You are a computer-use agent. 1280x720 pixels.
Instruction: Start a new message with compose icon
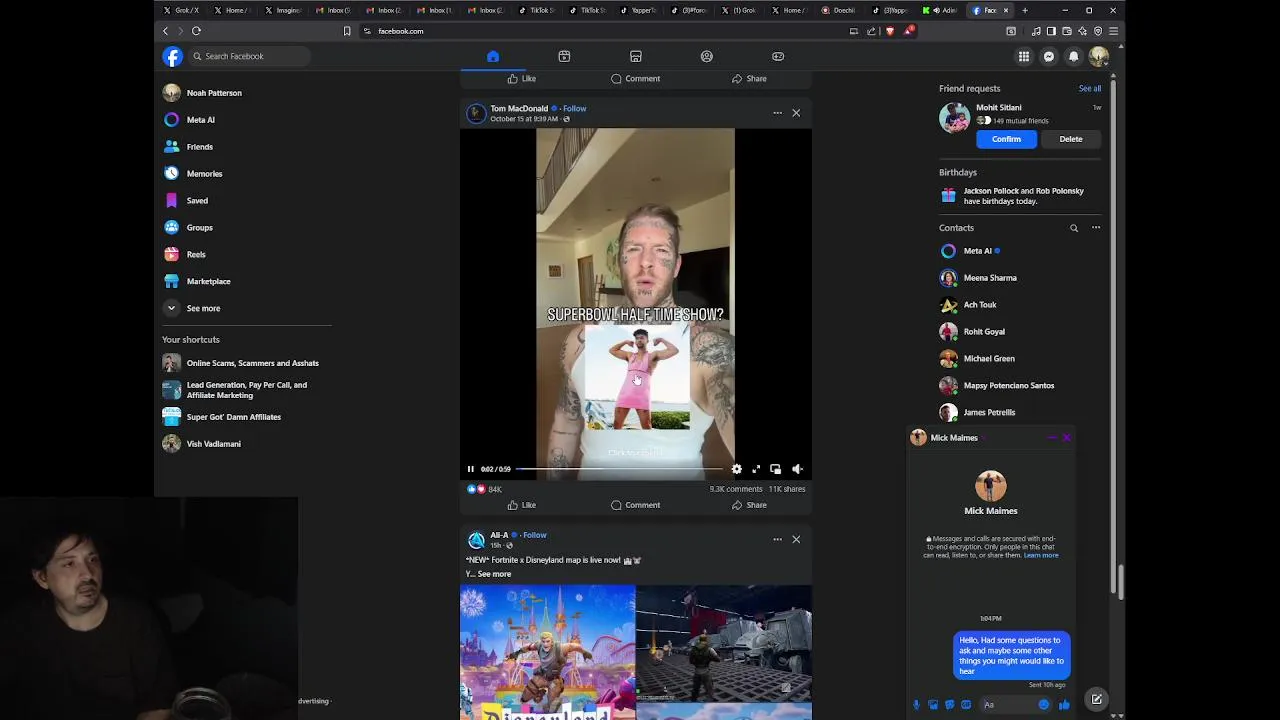tap(1096, 699)
